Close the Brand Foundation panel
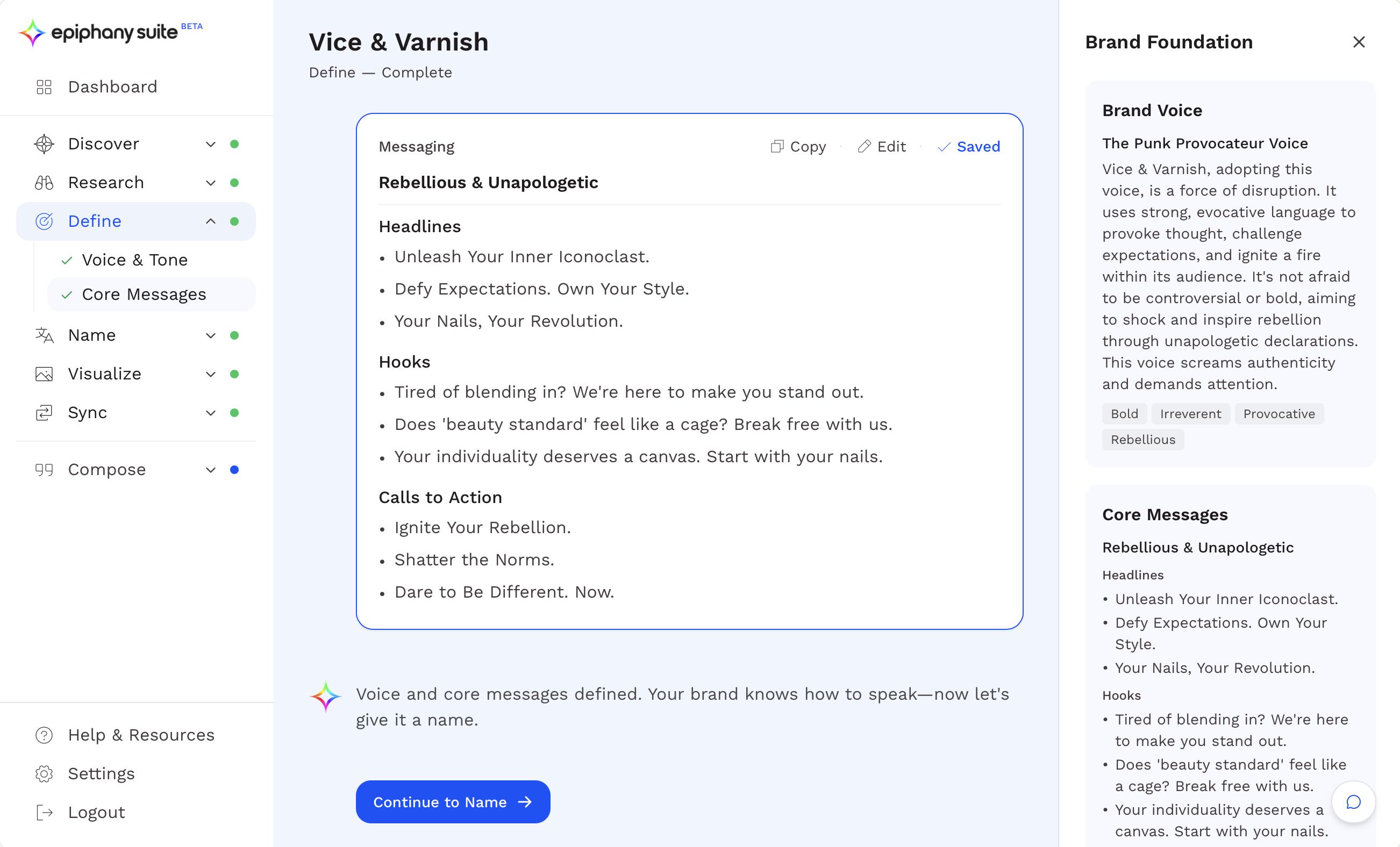The image size is (1400, 847). click(x=1359, y=42)
